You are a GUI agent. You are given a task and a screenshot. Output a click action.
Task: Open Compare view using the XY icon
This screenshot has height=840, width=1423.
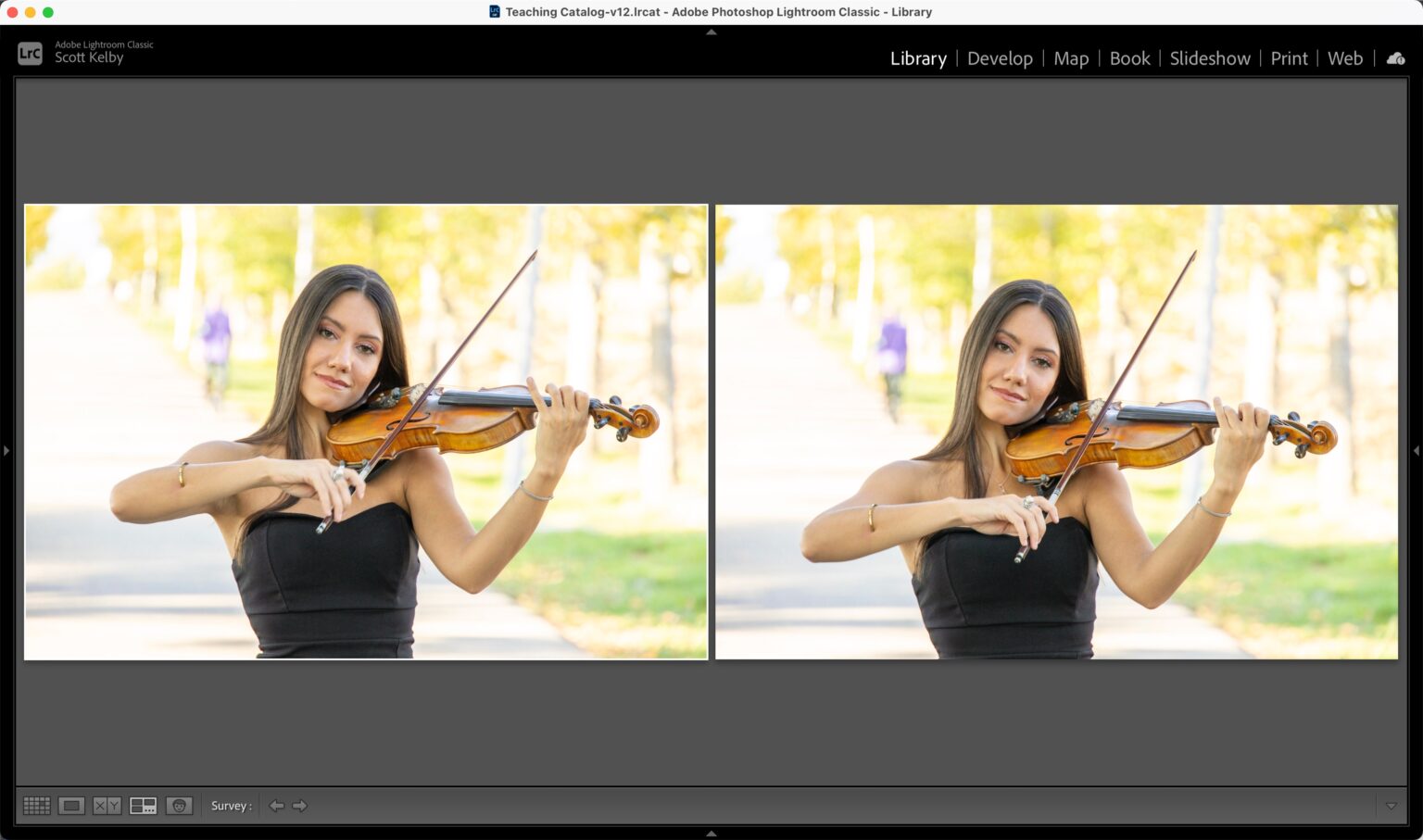[106, 805]
